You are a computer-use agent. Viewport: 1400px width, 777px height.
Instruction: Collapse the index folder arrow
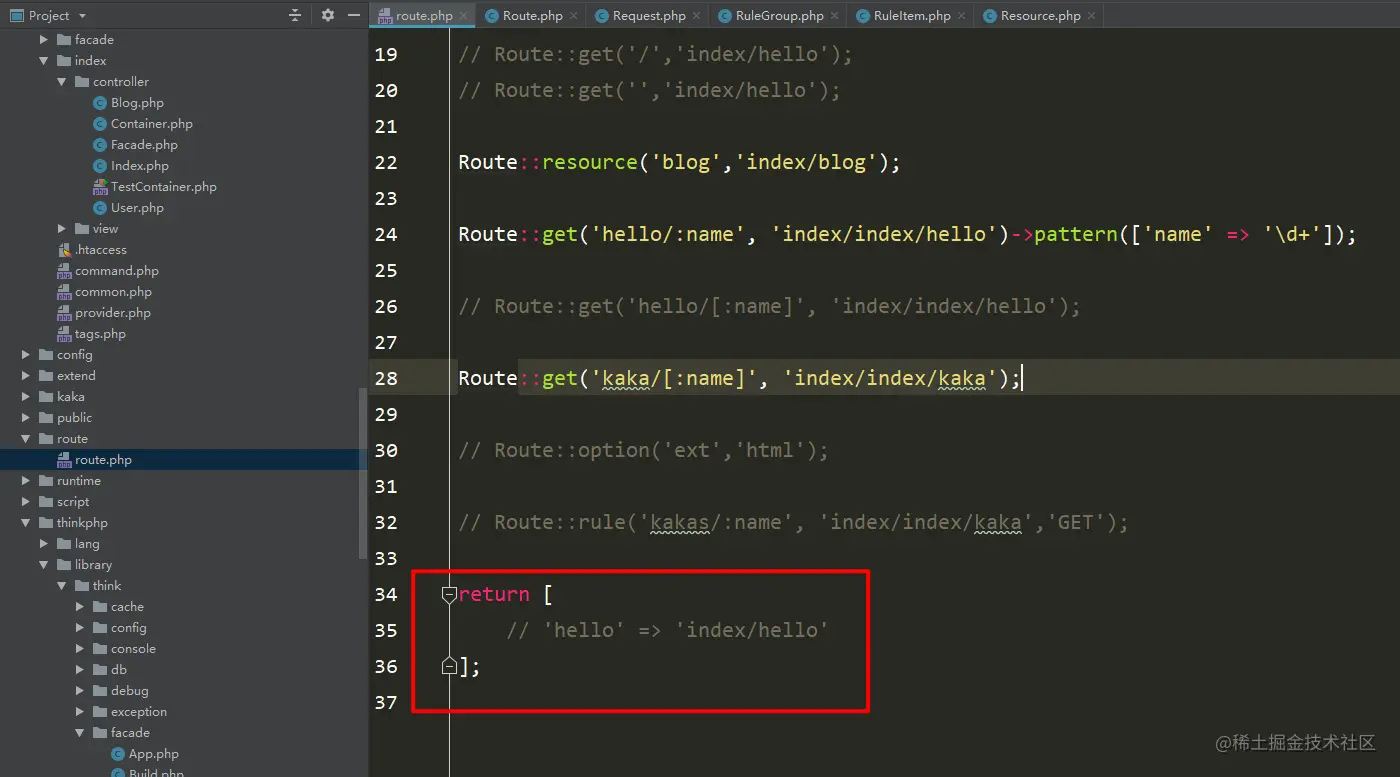click(x=44, y=61)
